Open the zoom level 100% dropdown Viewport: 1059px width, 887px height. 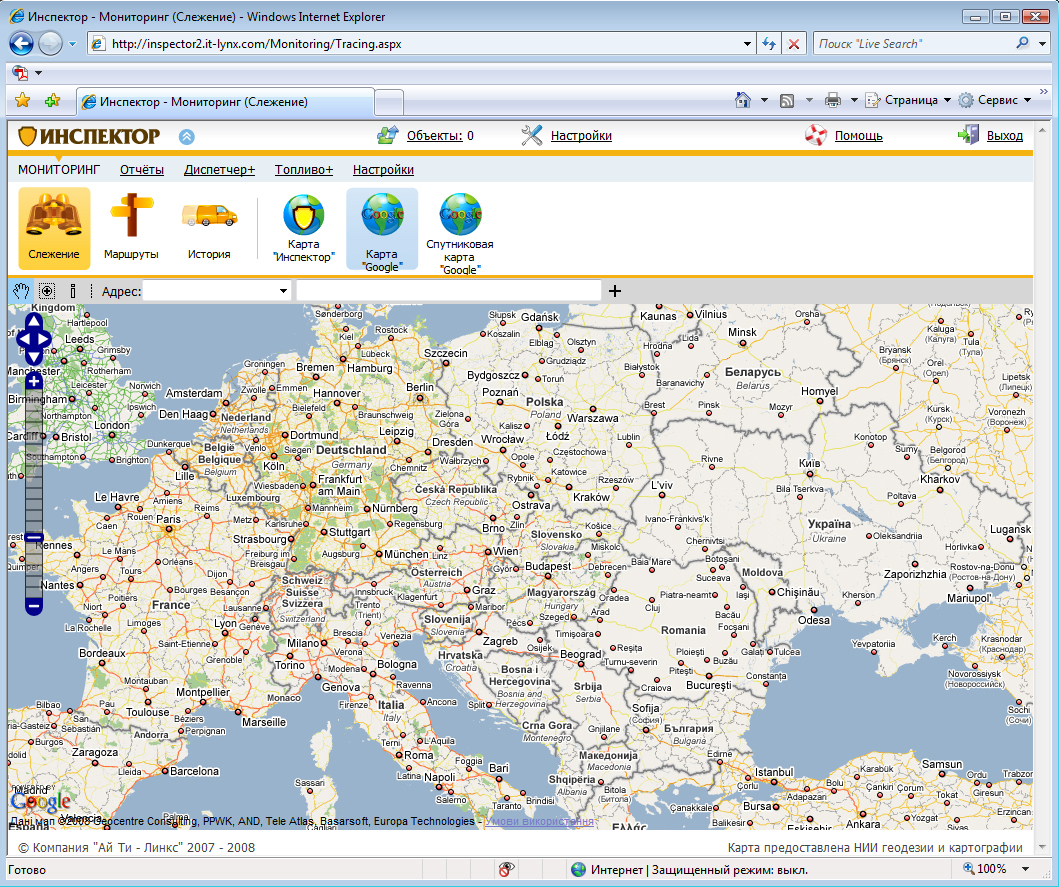[x=1025, y=869]
